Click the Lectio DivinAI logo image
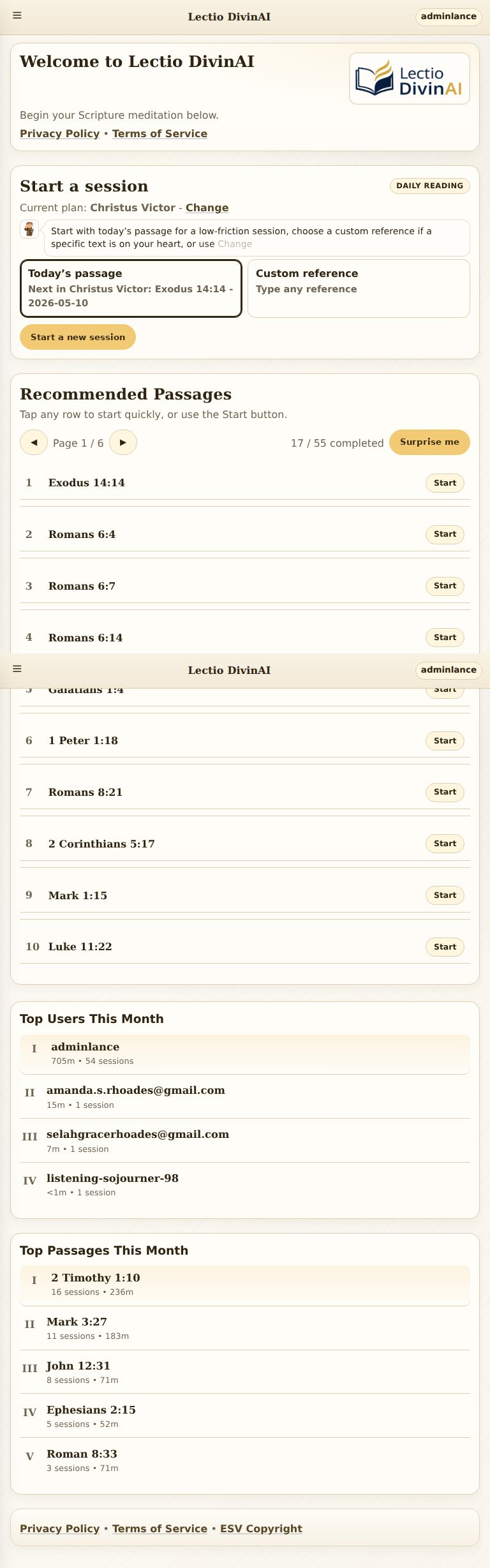The height and width of the screenshot is (1568, 490). tap(410, 78)
